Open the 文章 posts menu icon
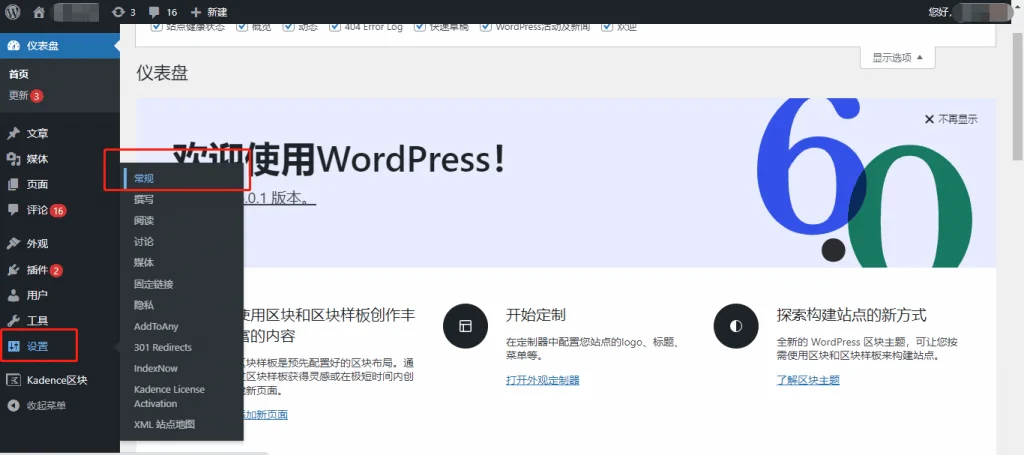 [x=12, y=134]
